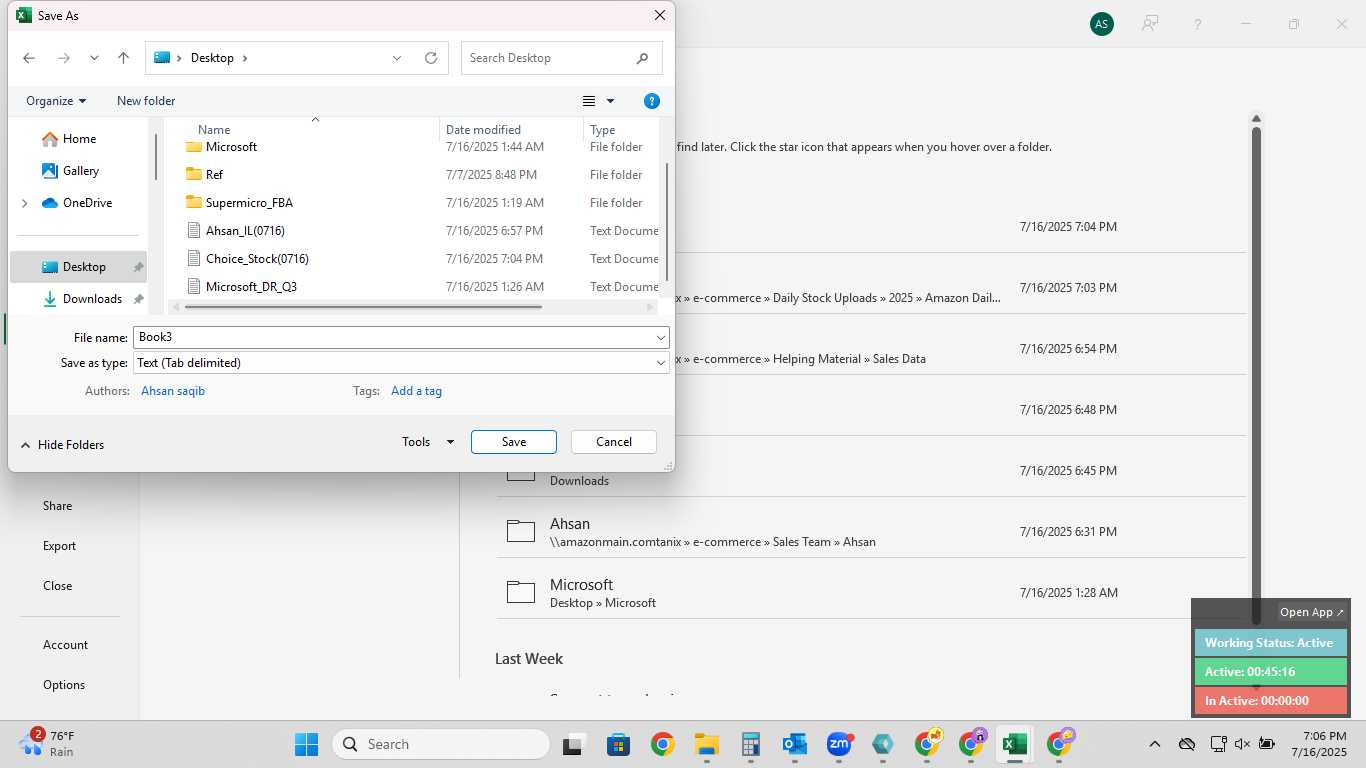Expand the address bar history dropdown
1366x768 pixels.
(x=397, y=58)
